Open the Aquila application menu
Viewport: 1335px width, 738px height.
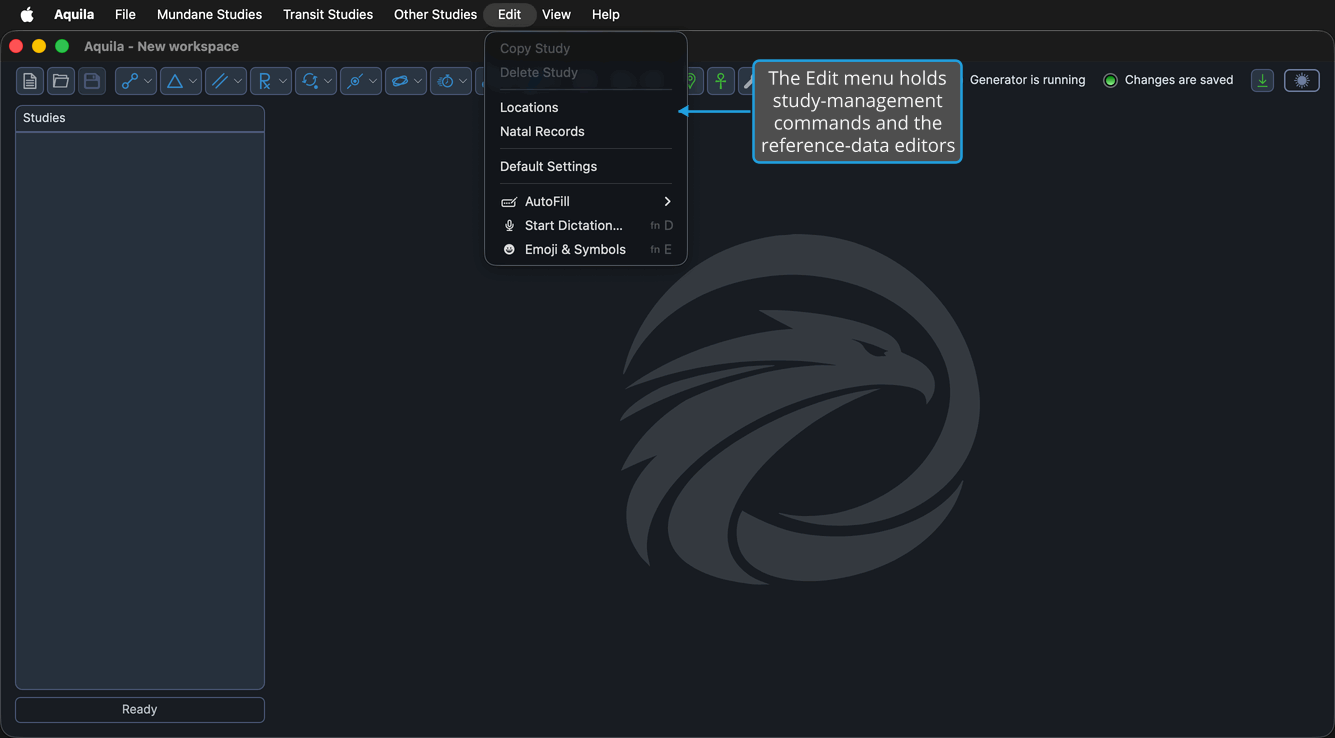coord(74,14)
